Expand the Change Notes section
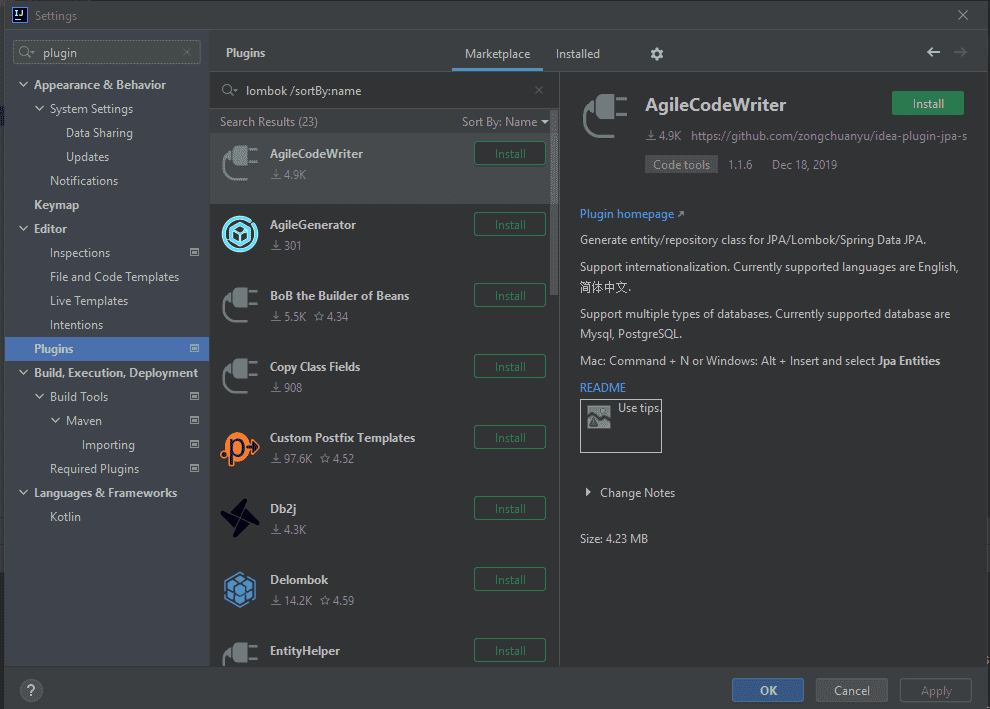 (587, 493)
